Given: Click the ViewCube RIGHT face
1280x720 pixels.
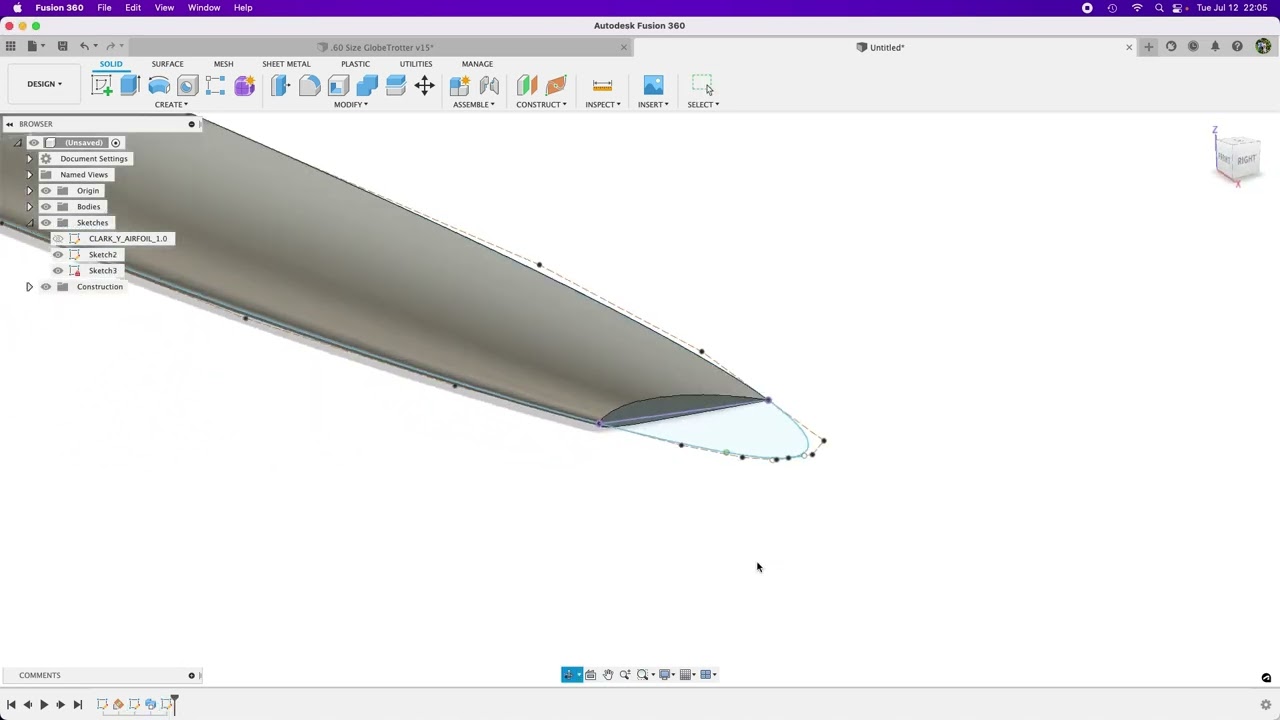Looking at the screenshot, I should [1246, 160].
